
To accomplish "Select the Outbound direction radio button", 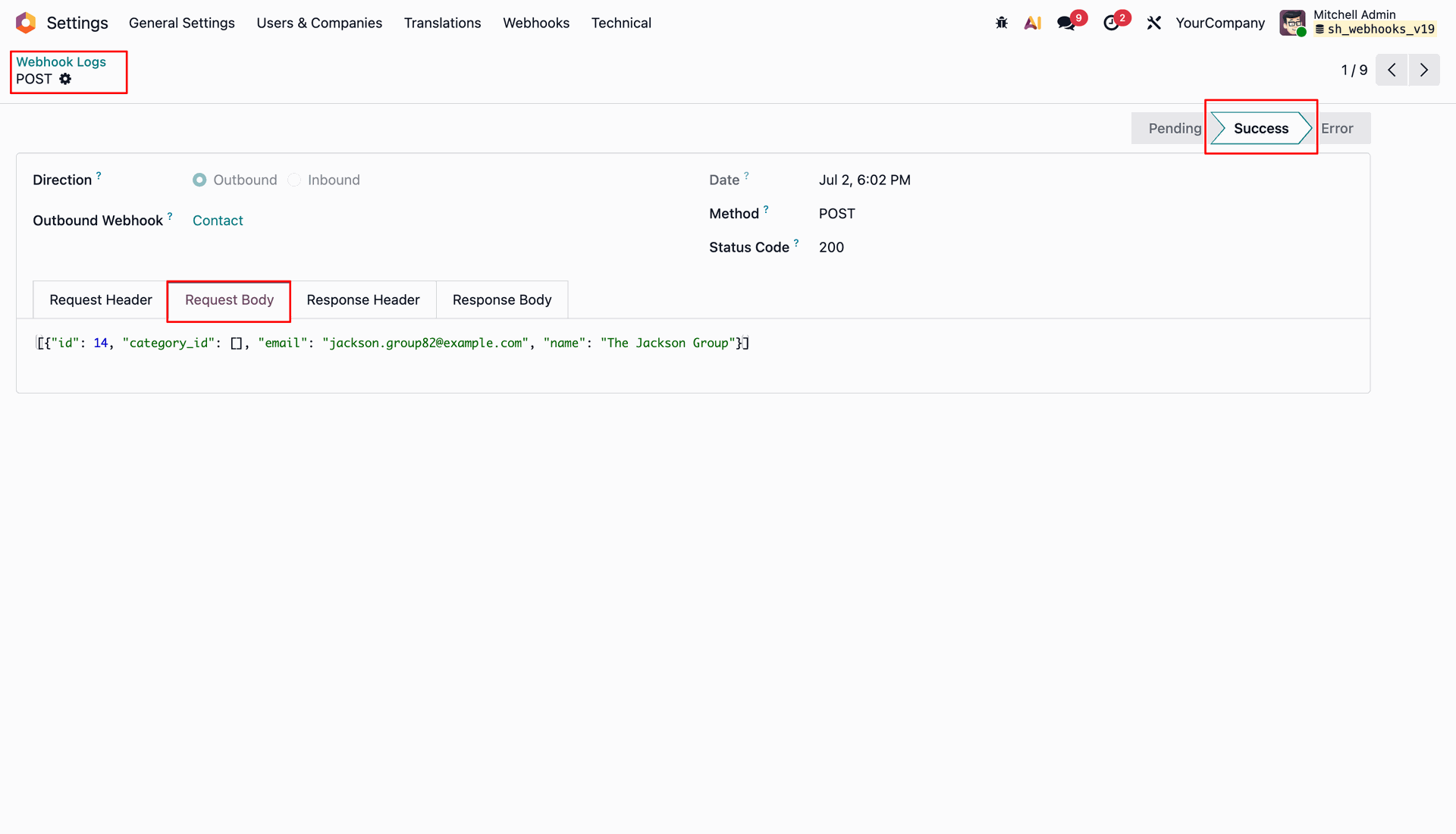I will (x=199, y=180).
